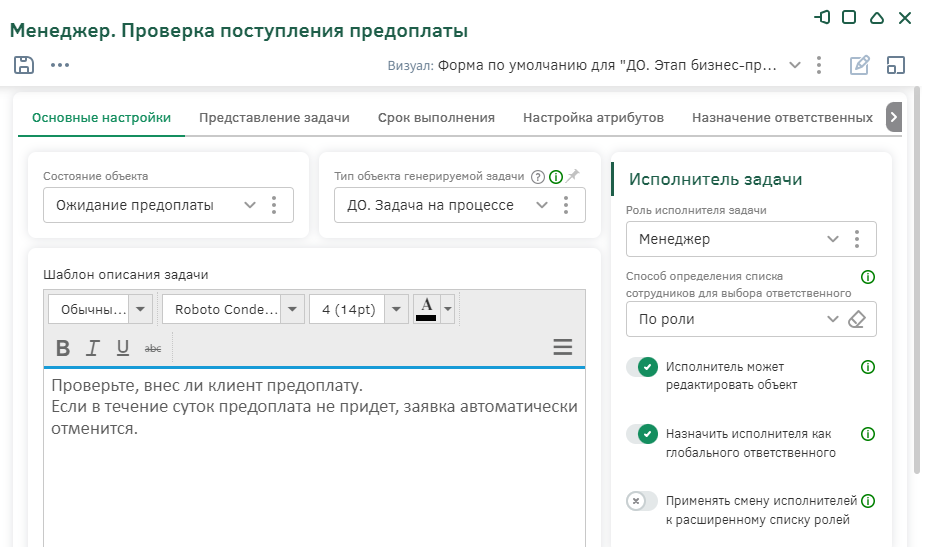Click info icon beside Назначить исполнителя как глобального

pyautogui.click(x=868, y=434)
